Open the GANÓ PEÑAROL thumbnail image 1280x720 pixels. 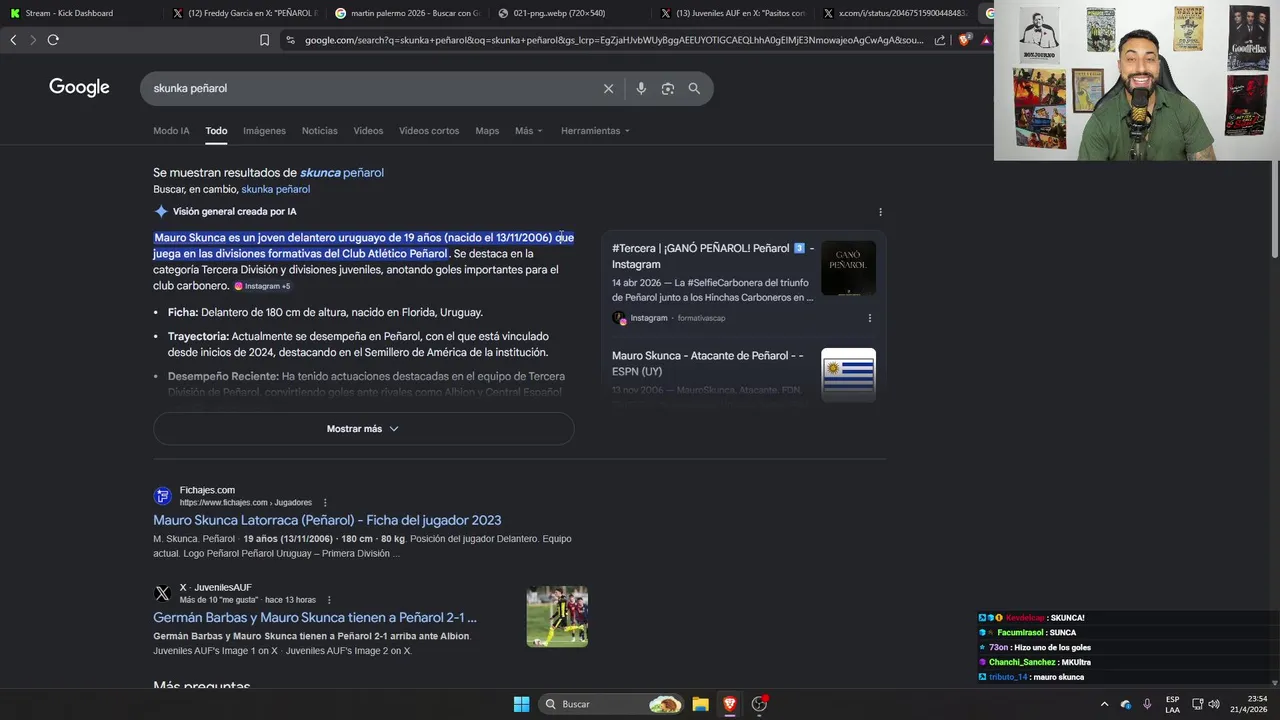click(x=848, y=268)
